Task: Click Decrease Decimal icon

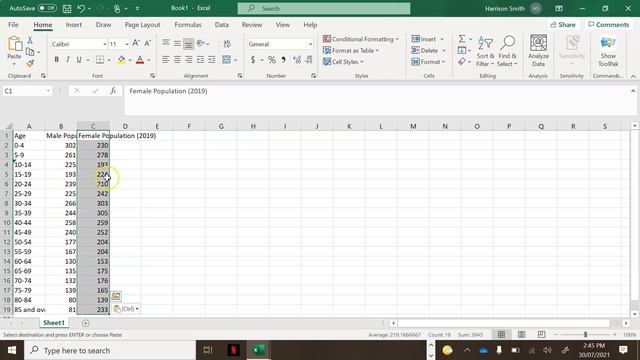Action: point(309,60)
